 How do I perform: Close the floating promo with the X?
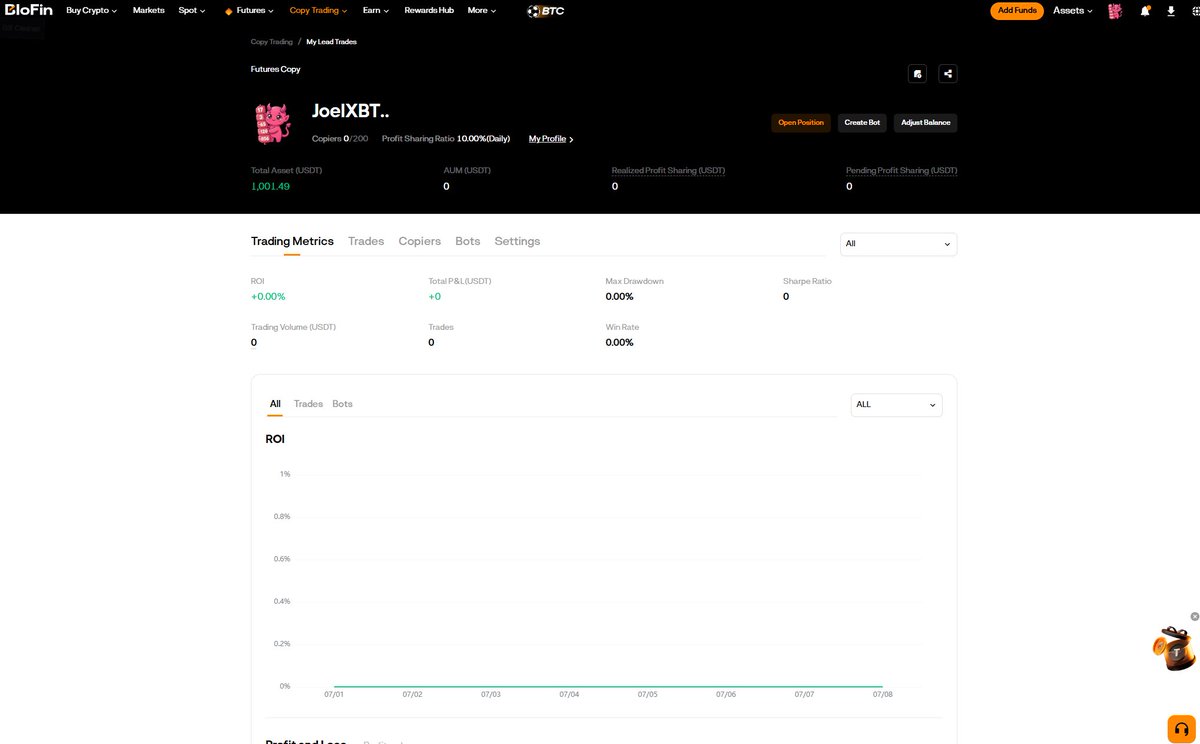click(1194, 616)
